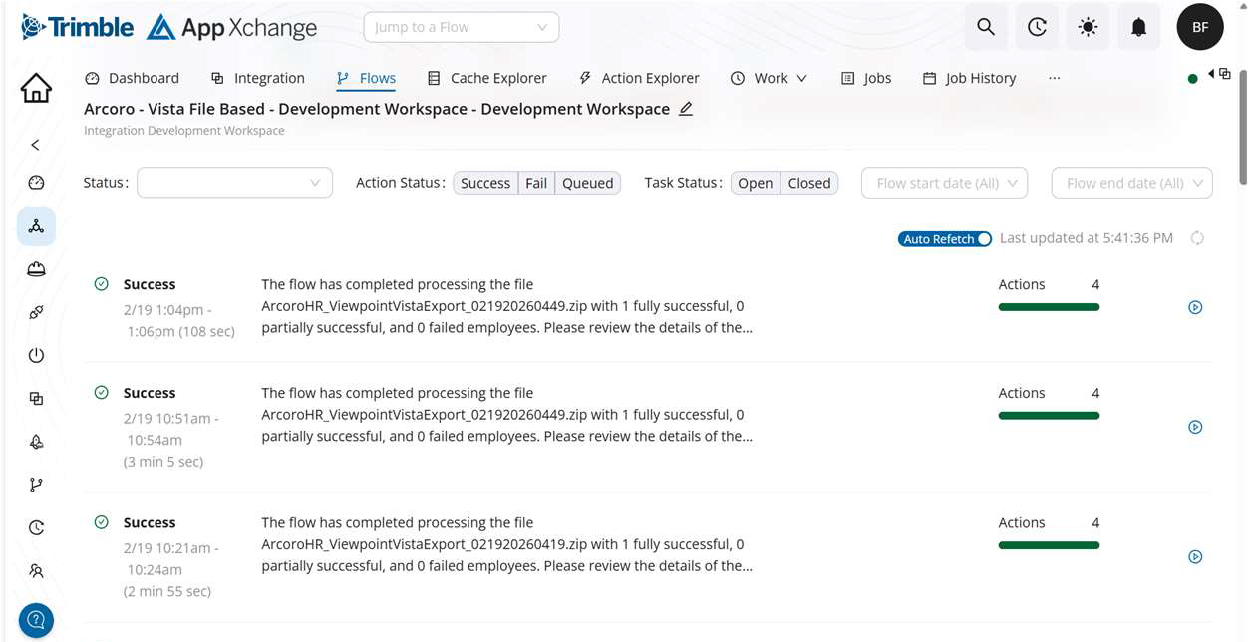Click Actions progress bar for 1:04pm run
The width and height of the screenshot is (1248, 642).
(x=1049, y=307)
